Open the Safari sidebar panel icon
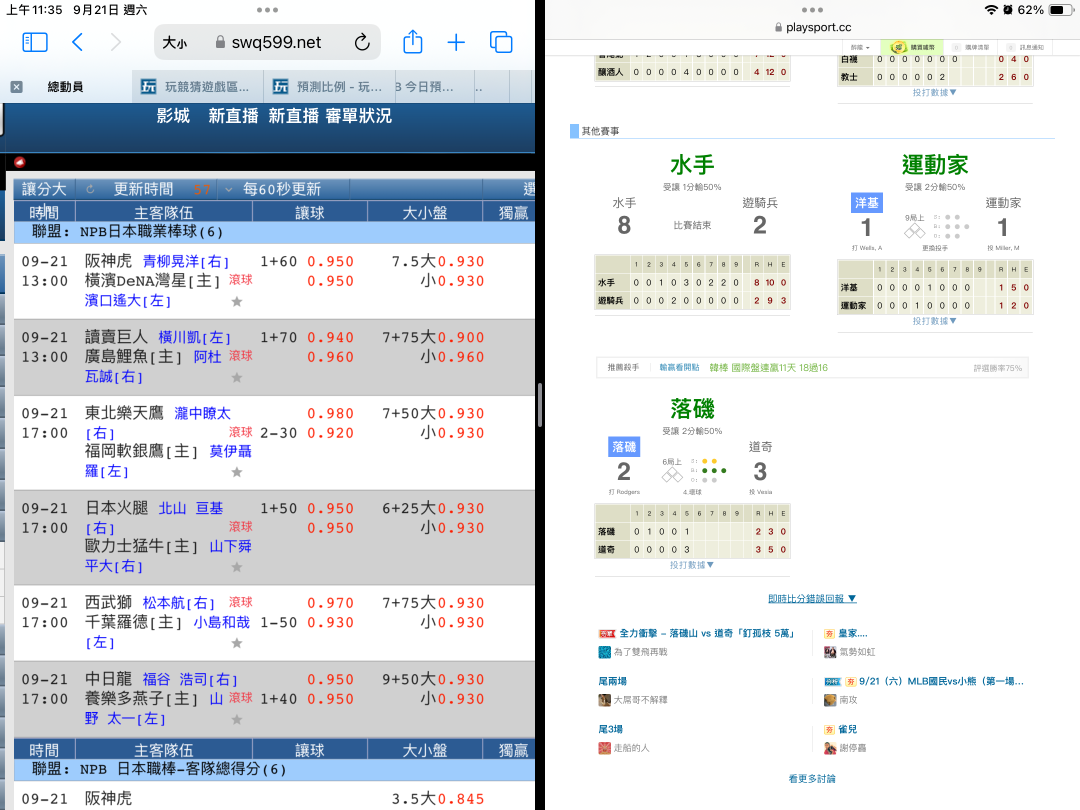Screen dimensions: 1080x810 [35, 42]
